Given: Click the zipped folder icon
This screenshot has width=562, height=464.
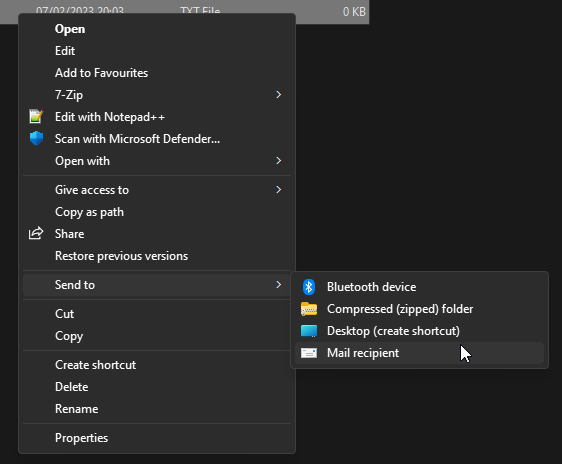Looking at the screenshot, I should tap(309, 309).
